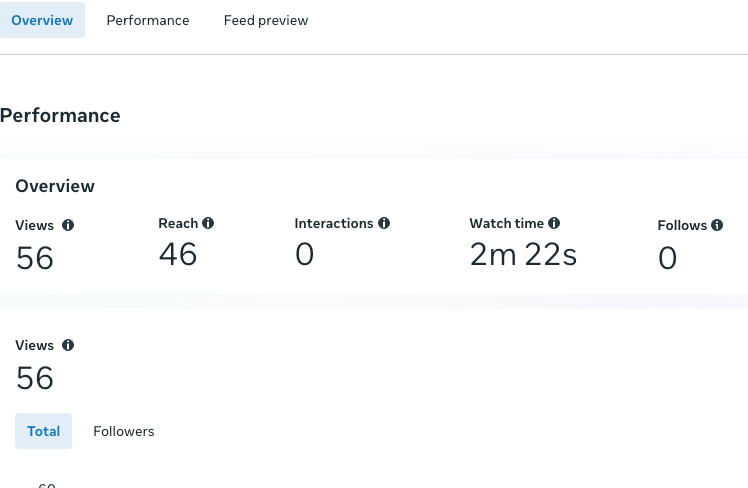
Task: Click the Follows count of 0
Action: 667,259
